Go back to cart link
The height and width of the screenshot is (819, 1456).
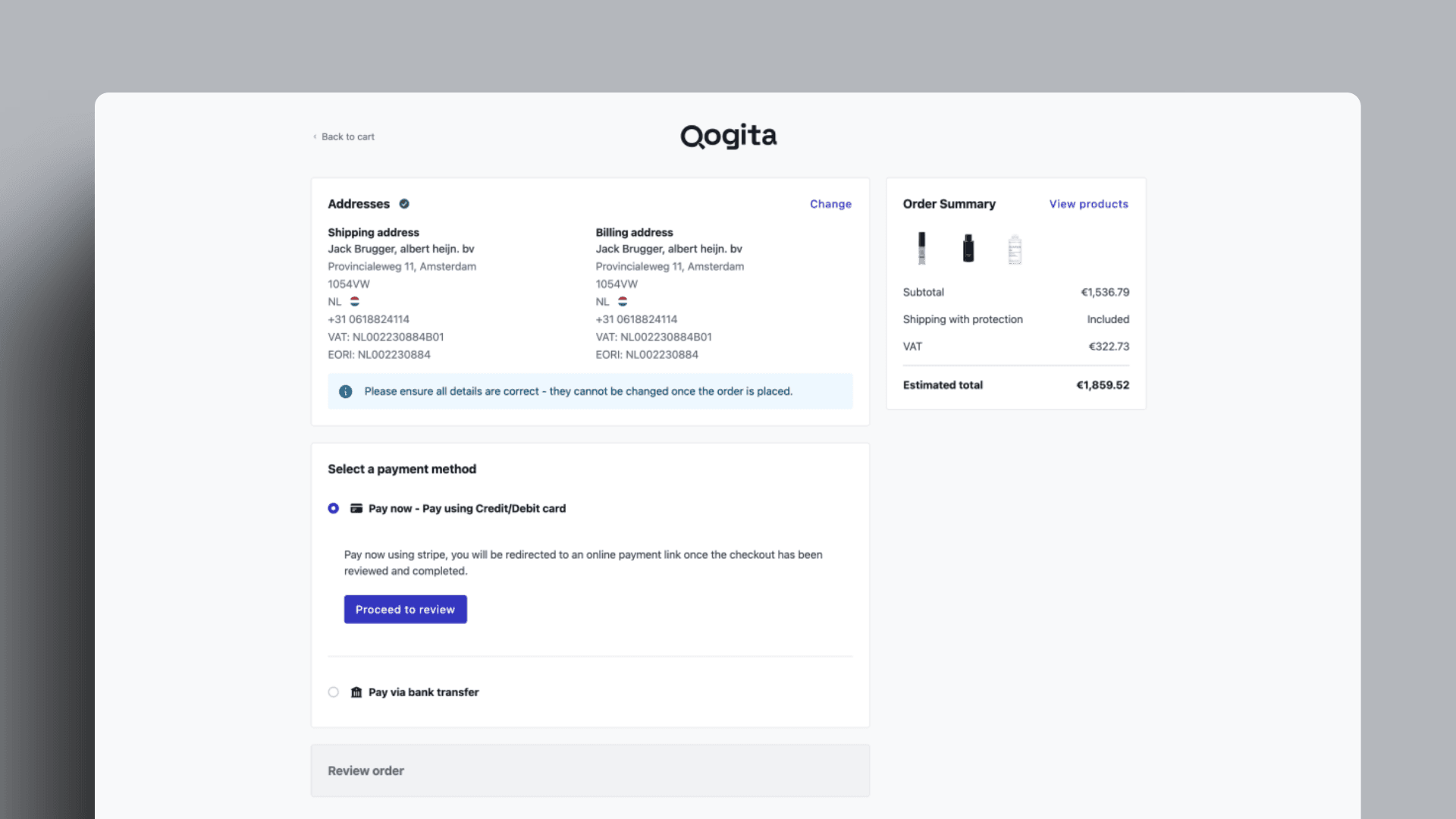click(344, 136)
